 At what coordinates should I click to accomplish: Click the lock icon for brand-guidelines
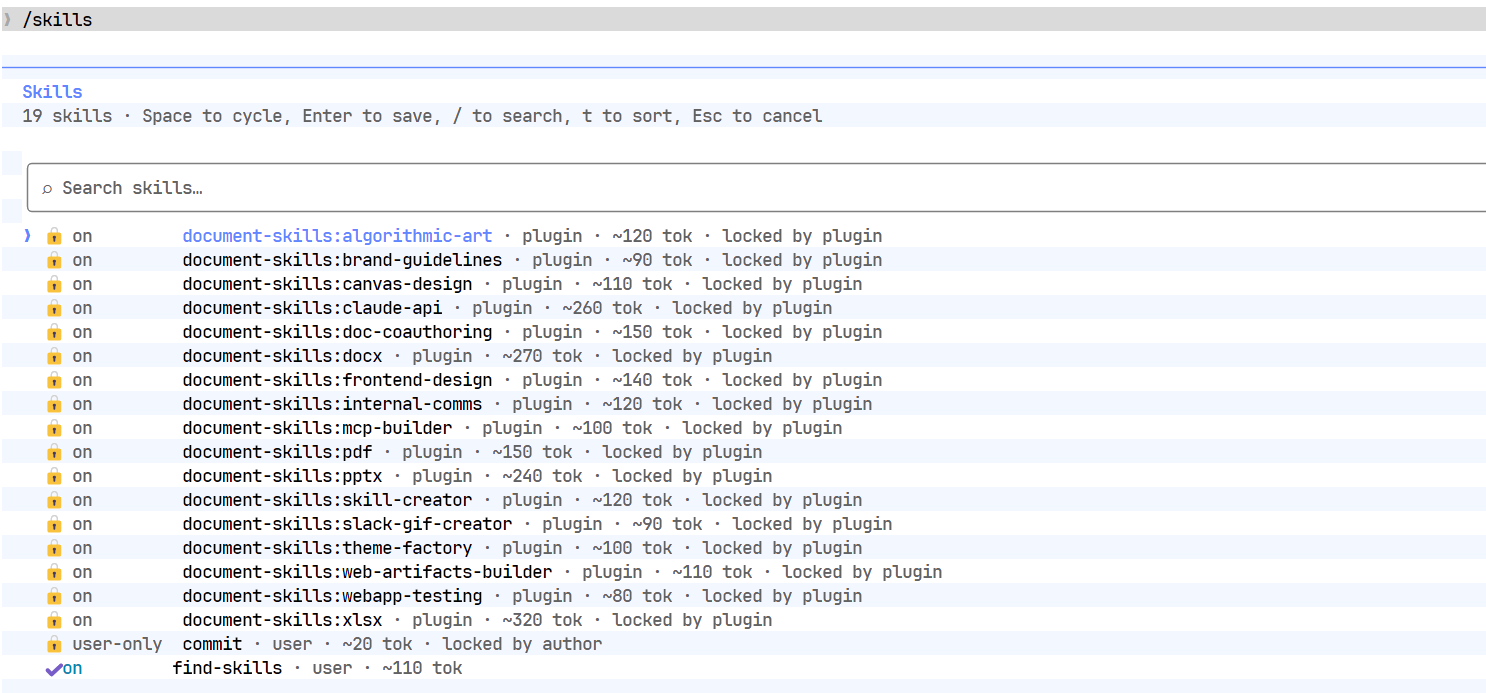coord(54,260)
